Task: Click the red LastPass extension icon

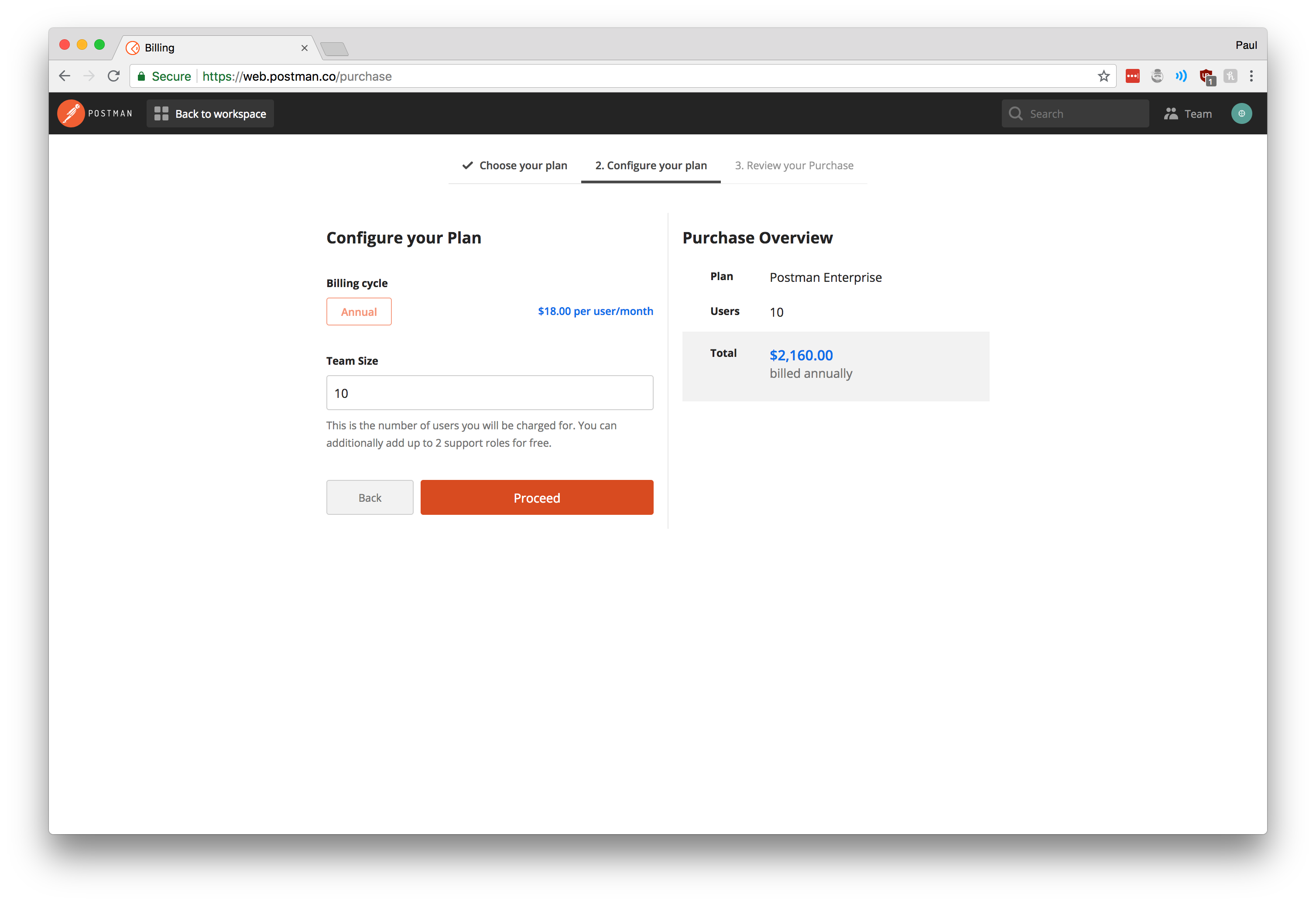Action: [x=1132, y=76]
